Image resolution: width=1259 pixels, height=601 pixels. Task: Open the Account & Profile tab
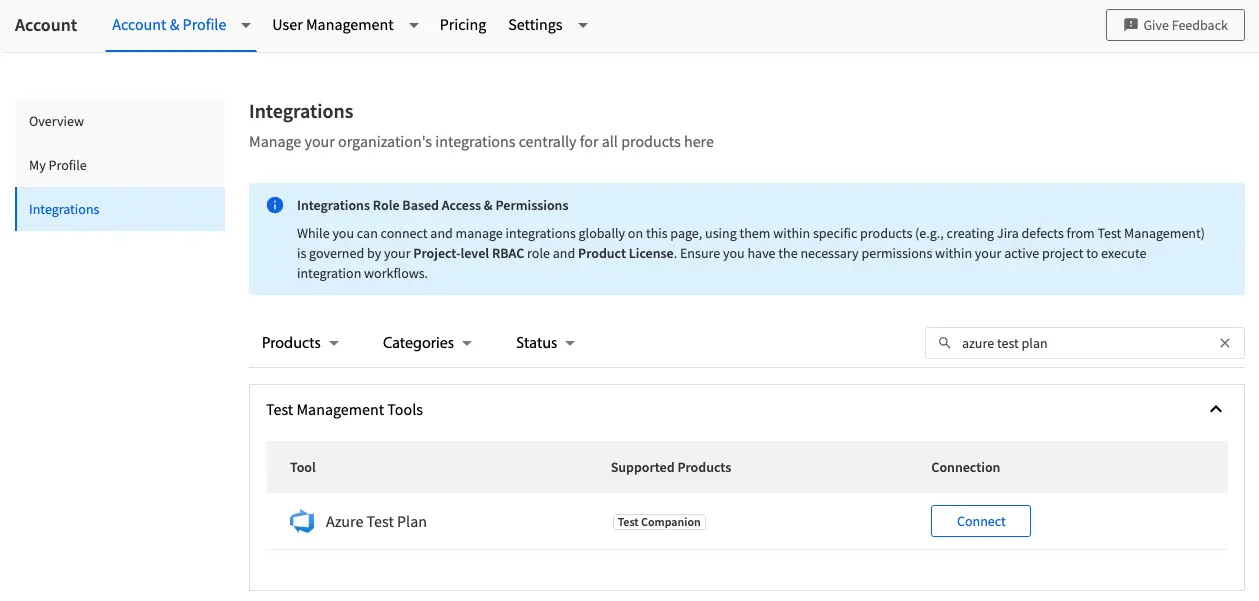(x=169, y=25)
